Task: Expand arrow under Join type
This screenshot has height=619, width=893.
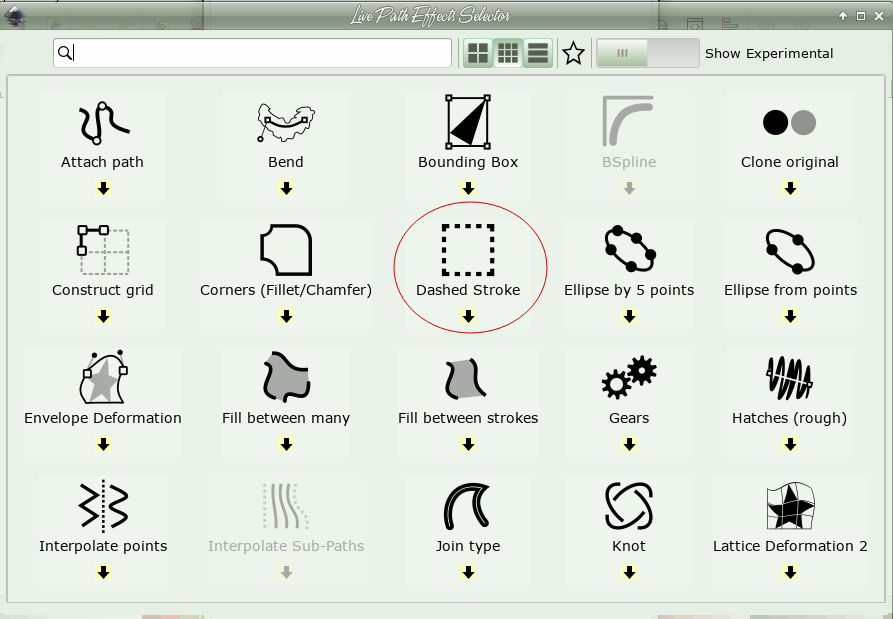Action: click(x=468, y=572)
